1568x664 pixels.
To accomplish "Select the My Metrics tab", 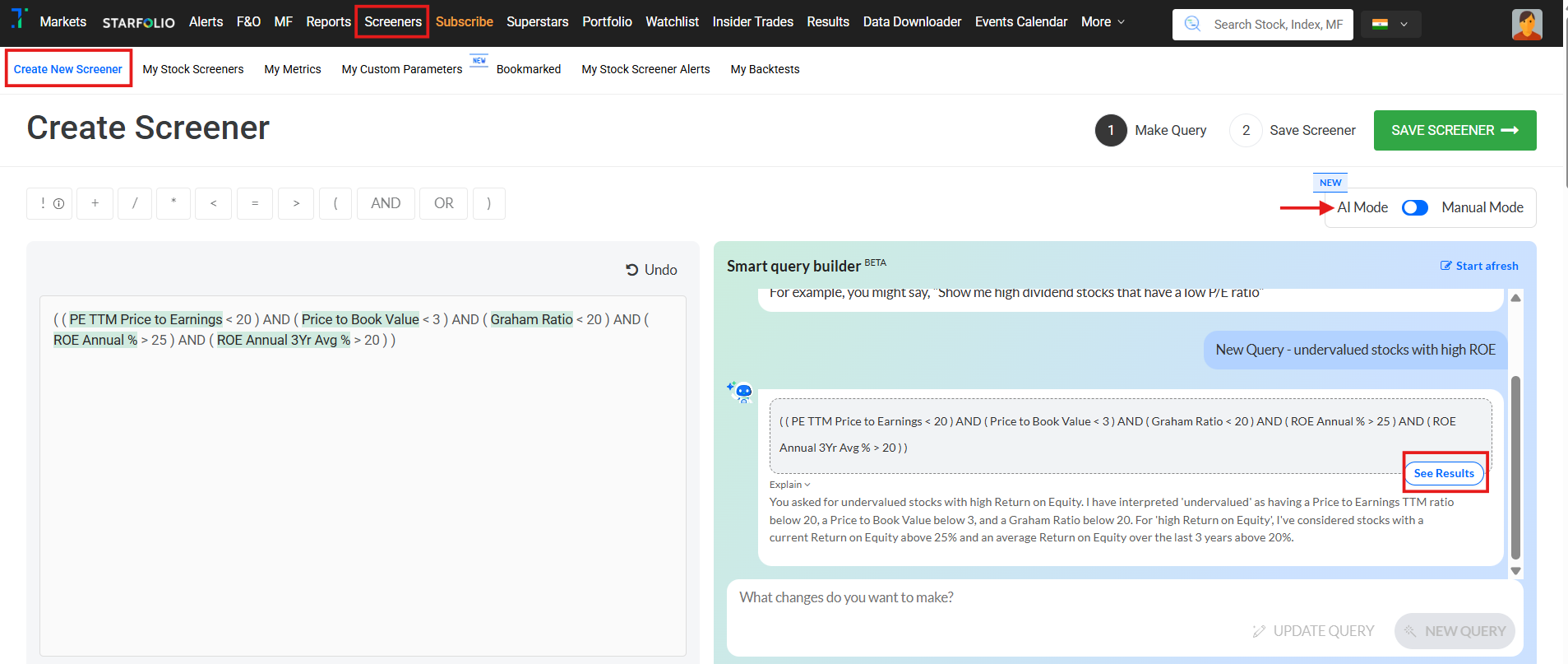I will pos(293,69).
